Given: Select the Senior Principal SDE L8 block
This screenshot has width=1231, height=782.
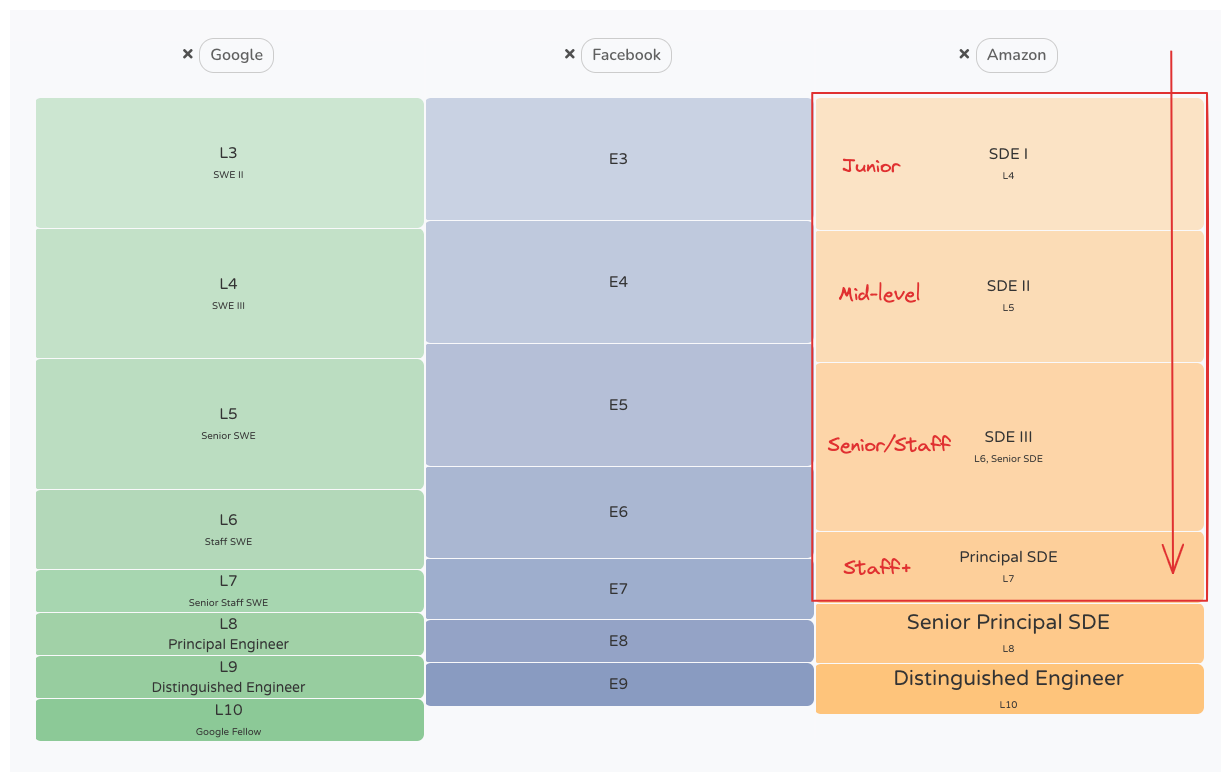Looking at the screenshot, I should [x=1009, y=633].
